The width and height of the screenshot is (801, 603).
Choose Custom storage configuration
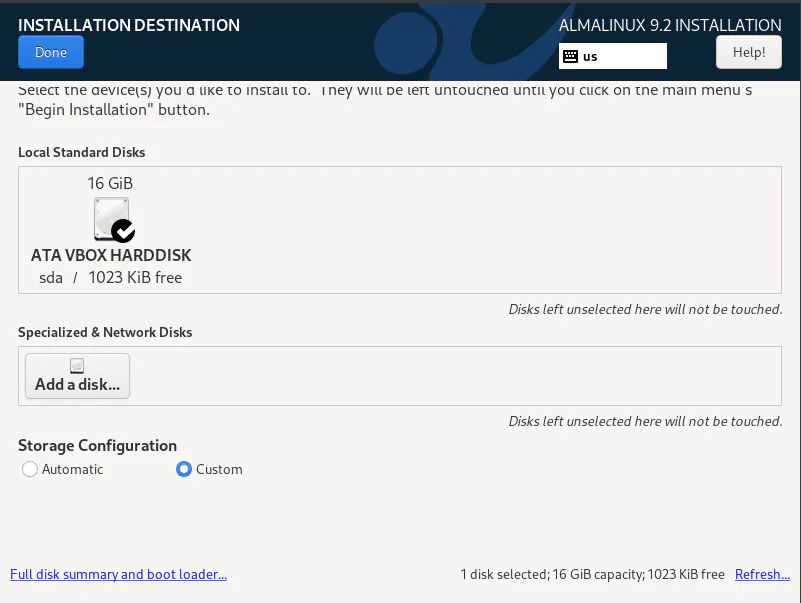(x=209, y=469)
